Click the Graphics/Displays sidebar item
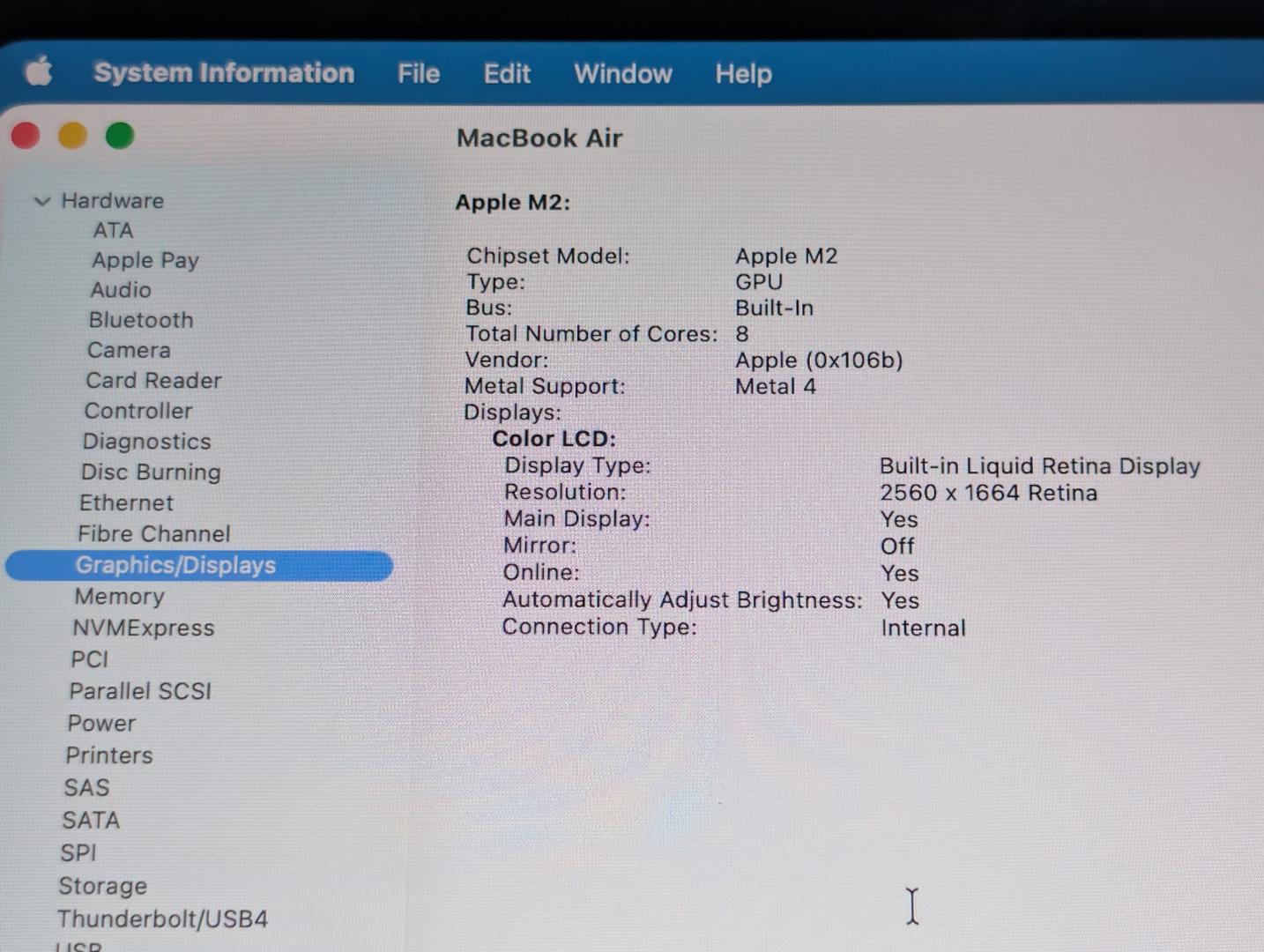1264x952 pixels. pyautogui.click(x=175, y=565)
